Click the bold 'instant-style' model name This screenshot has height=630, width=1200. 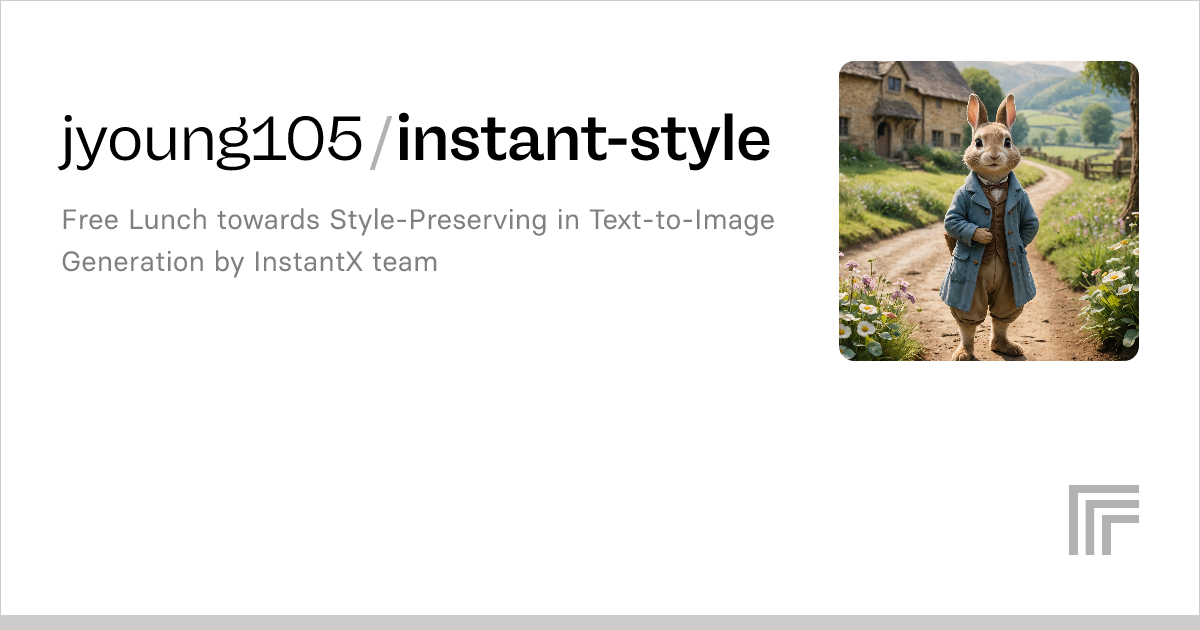coord(582,139)
